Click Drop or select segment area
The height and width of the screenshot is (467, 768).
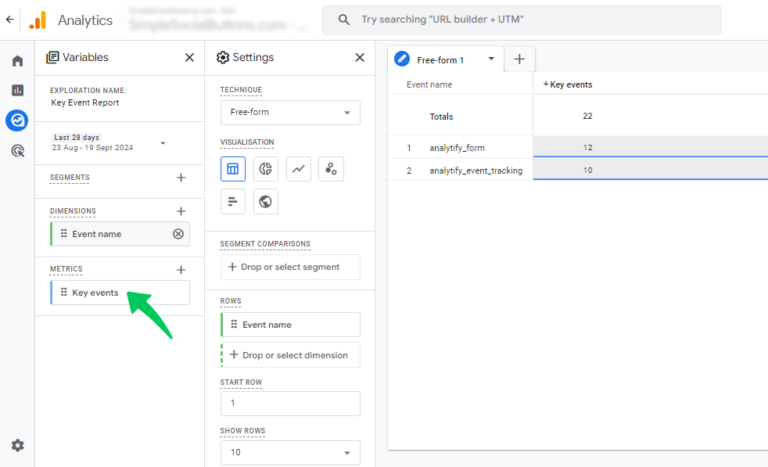pyautogui.click(x=290, y=267)
